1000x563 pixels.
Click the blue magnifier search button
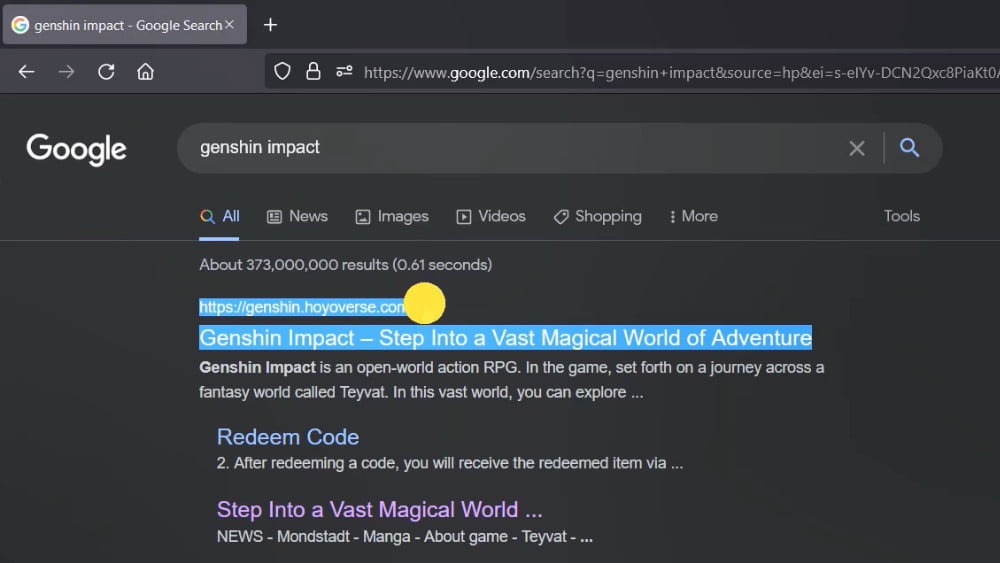(x=909, y=148)
